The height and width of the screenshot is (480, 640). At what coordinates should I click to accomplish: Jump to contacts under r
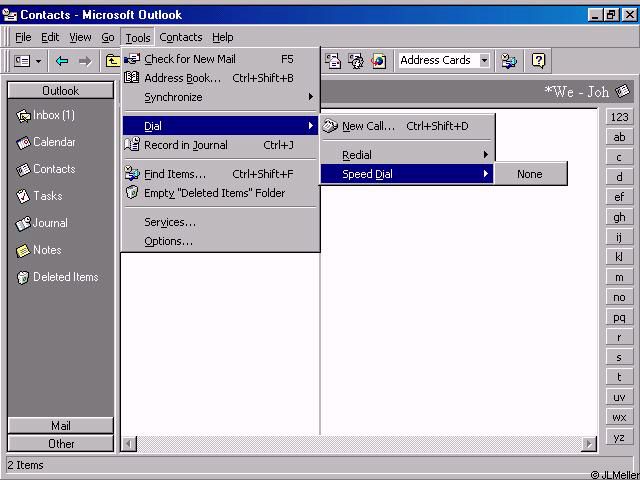tap(619, 337)
